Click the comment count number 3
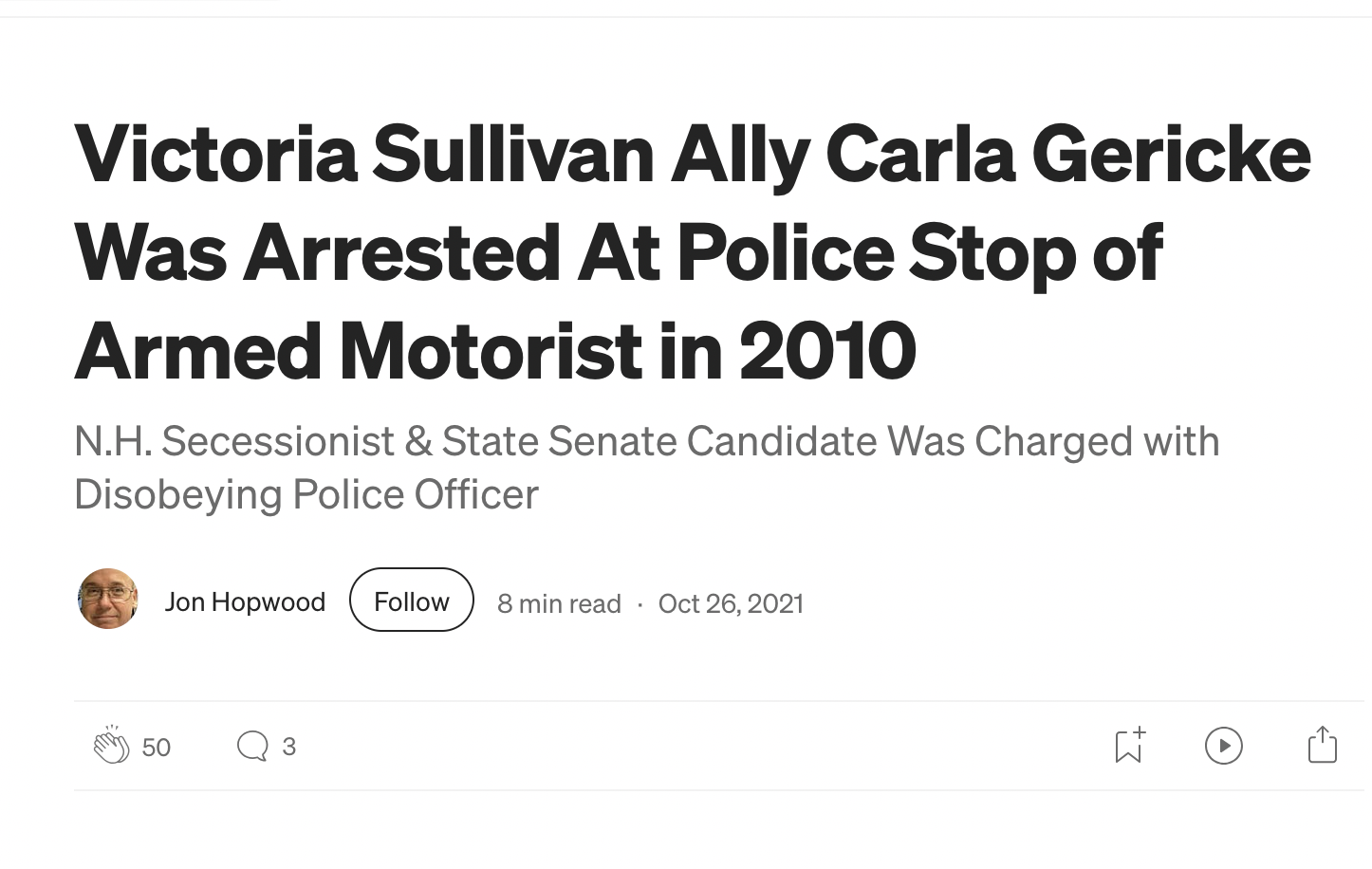The image size is (1372, 869). (x=289, y=747)
